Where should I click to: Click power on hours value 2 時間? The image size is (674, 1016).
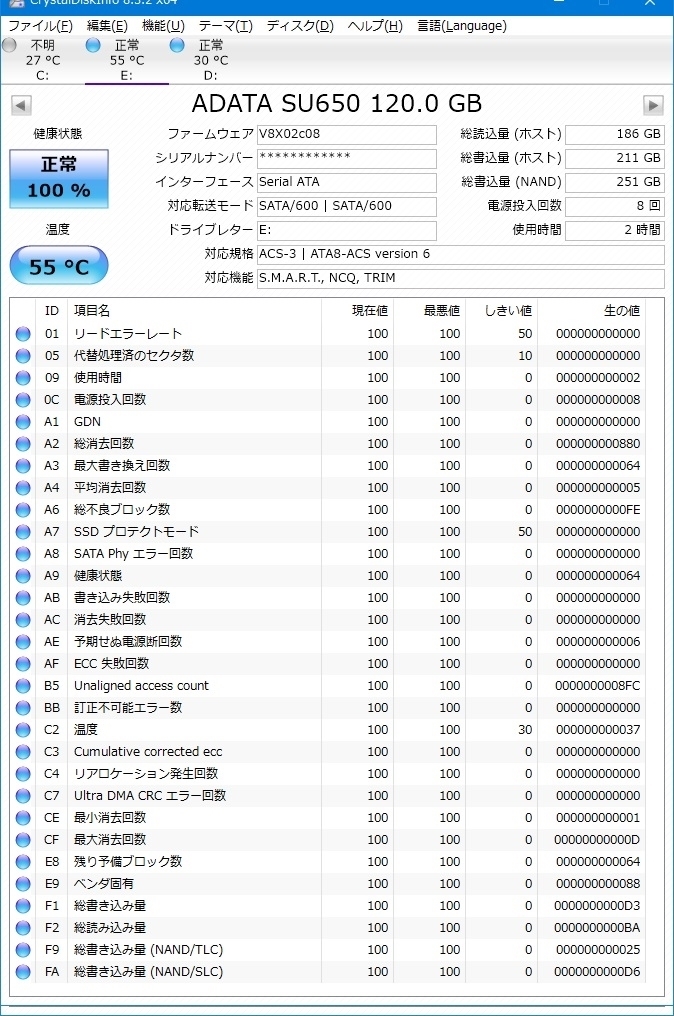click(615, 230)
